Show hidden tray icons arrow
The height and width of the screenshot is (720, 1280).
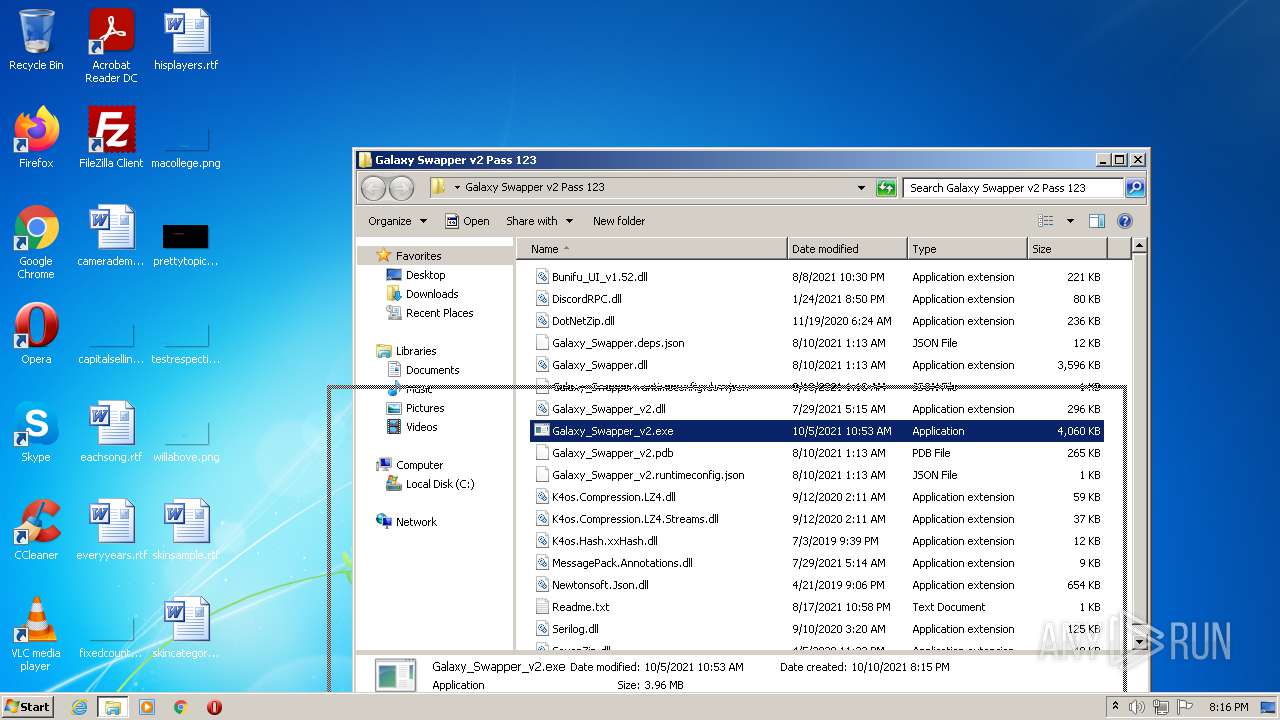[x=1115, y=706]
